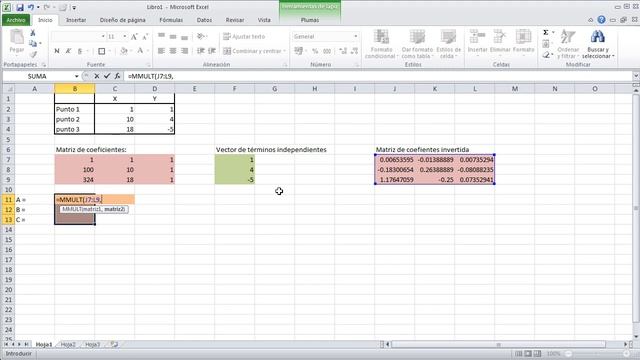The width and height of the screenshot is (640, 360).
Task: Click the font color A icon
Action: coord(140,51)
